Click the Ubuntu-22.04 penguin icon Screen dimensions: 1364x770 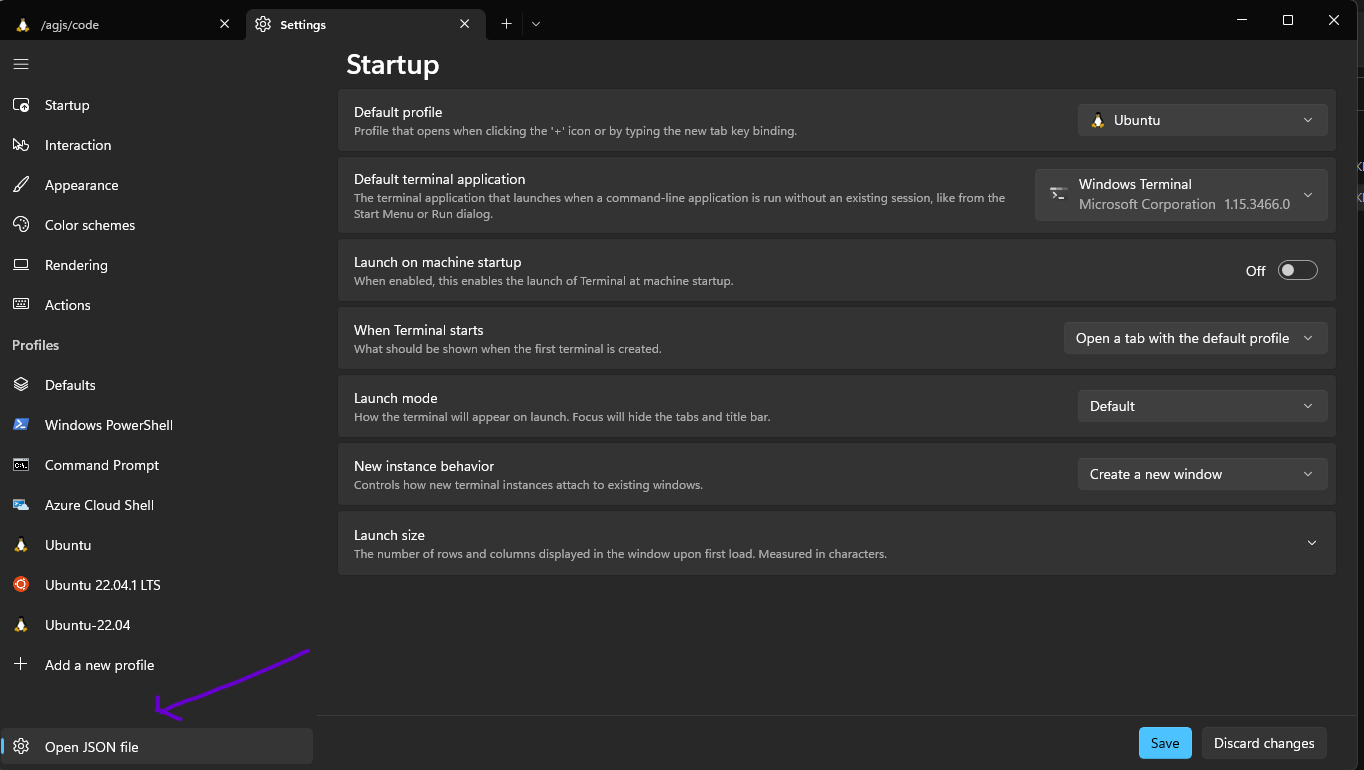click(x=21, y=625)
